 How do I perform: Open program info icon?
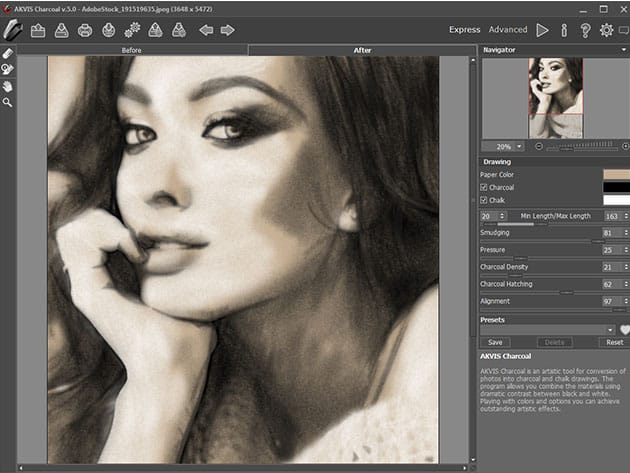tap(564, 30)
